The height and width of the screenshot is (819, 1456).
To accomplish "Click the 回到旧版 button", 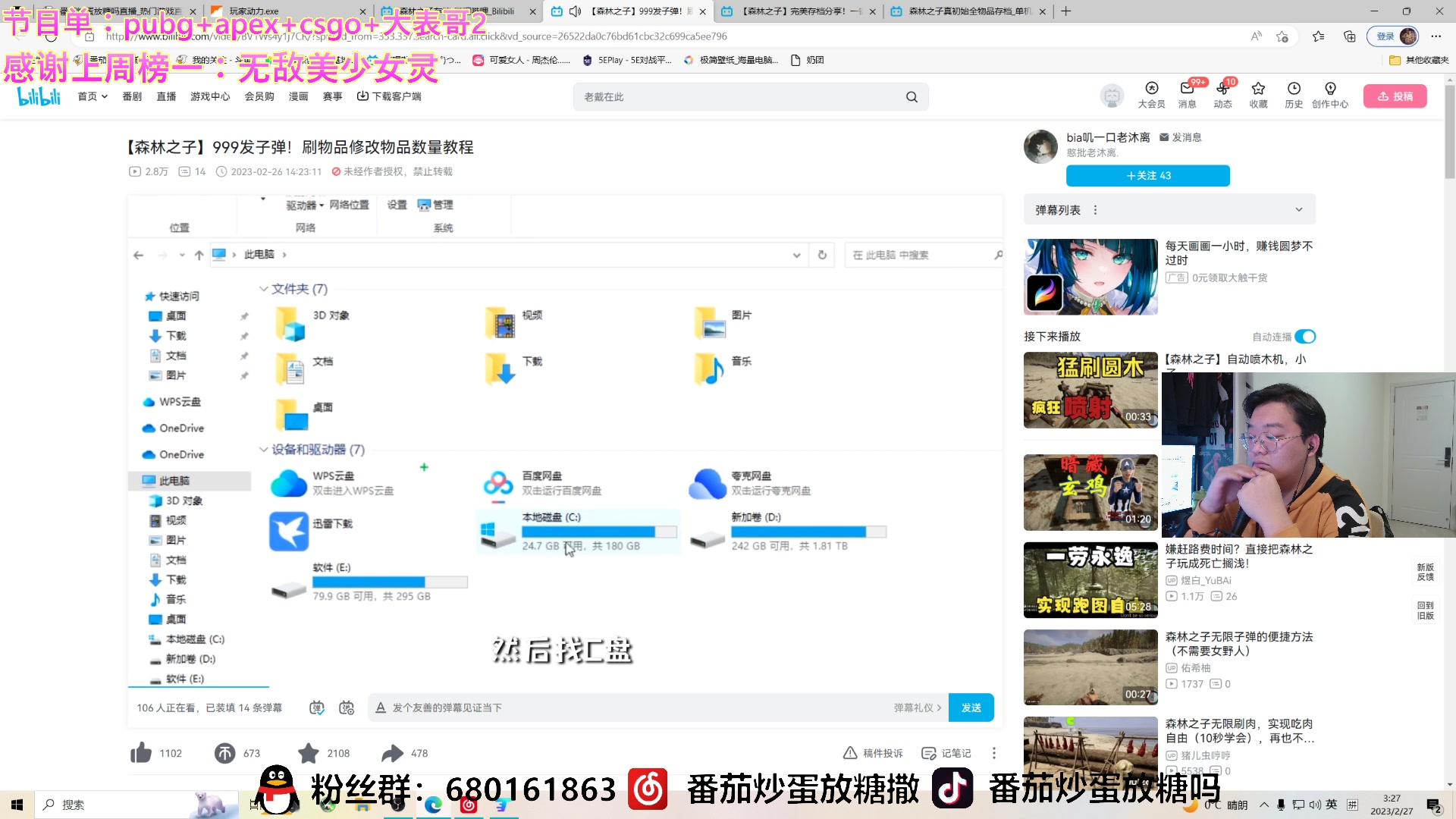I will 1425,610.
